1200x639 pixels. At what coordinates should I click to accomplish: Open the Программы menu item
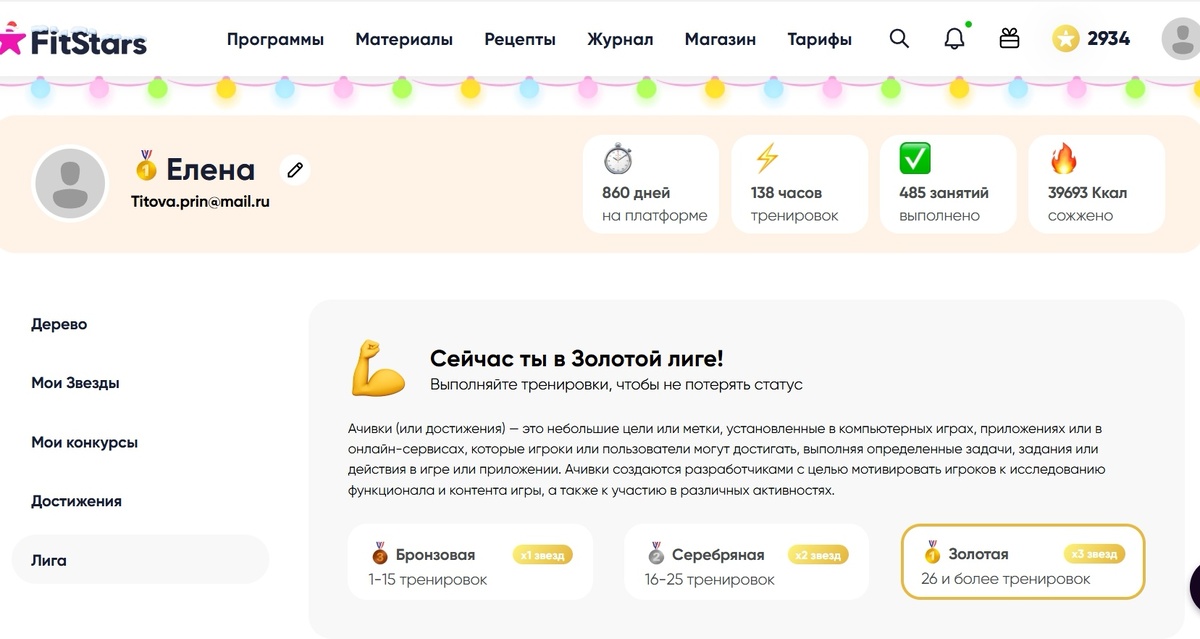(x=275, y=38)
